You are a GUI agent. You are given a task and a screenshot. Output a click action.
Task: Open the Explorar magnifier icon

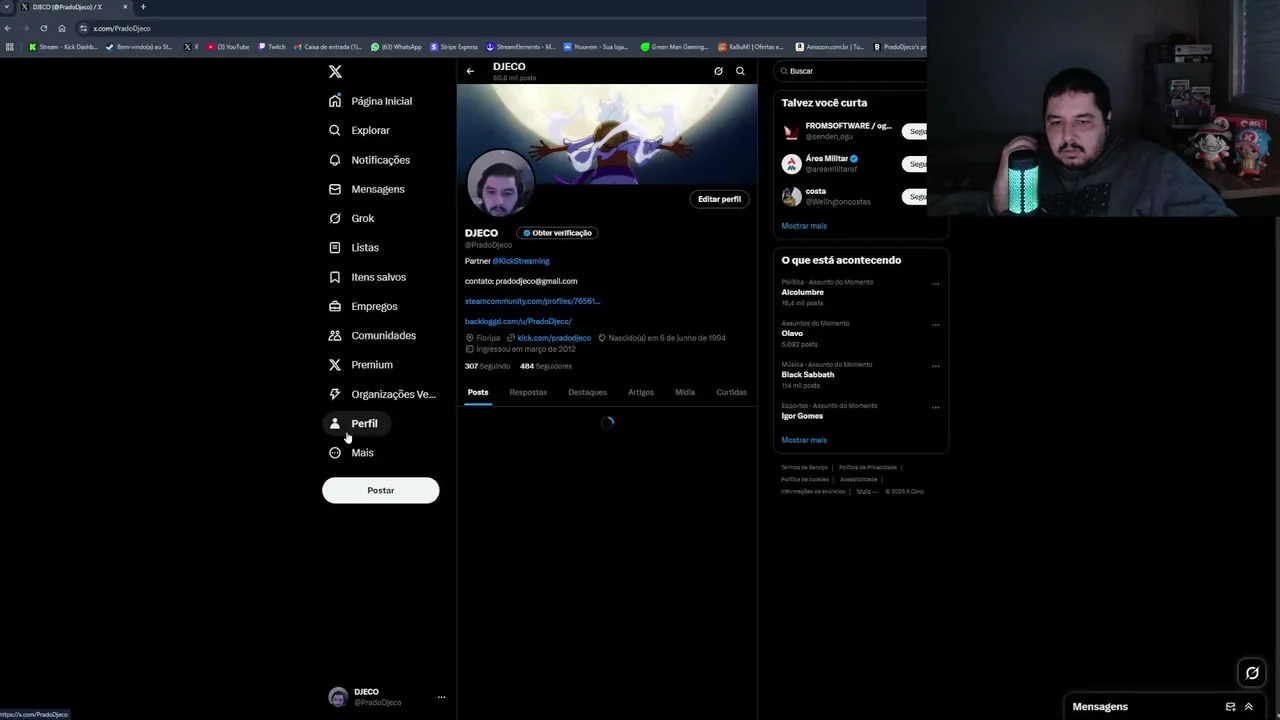click(x=335, y=130)
